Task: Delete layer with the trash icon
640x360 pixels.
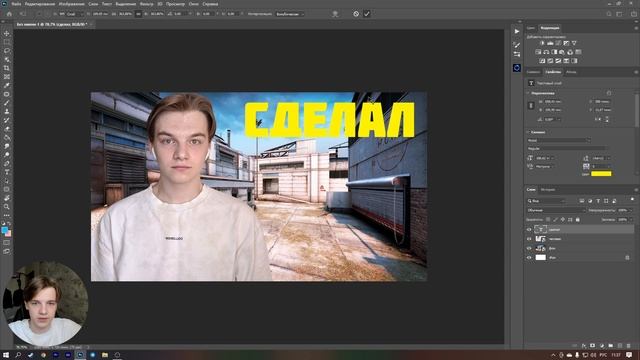Action: coord(629,346)
